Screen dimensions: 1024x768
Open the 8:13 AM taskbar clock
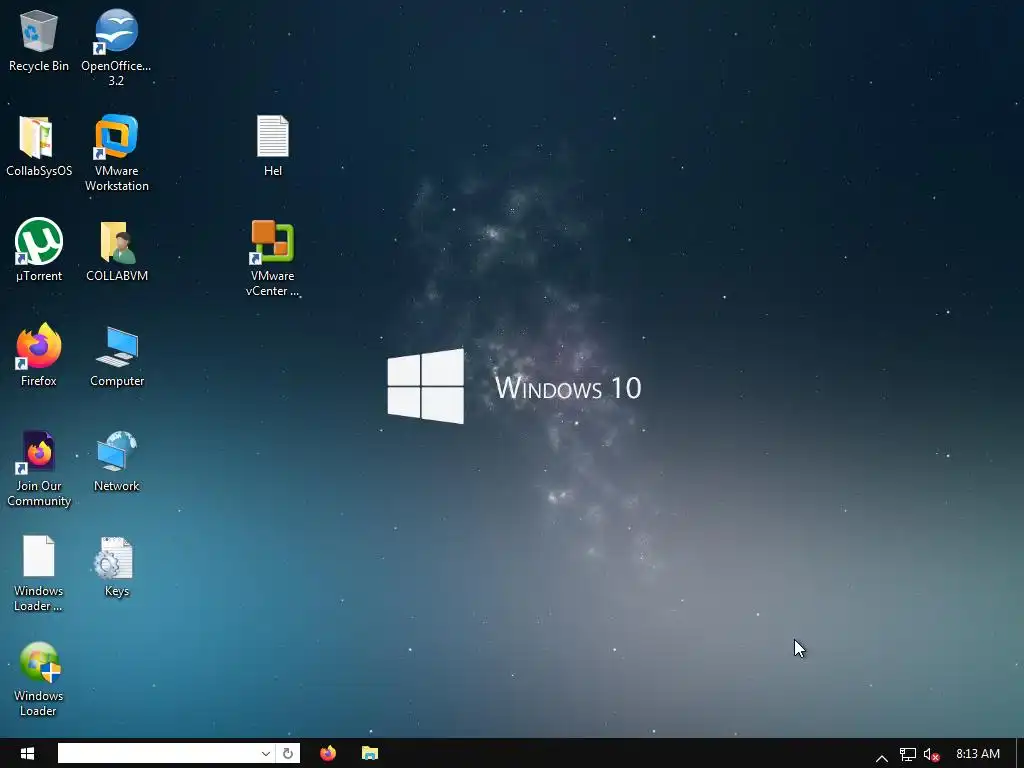coord(978,753)
